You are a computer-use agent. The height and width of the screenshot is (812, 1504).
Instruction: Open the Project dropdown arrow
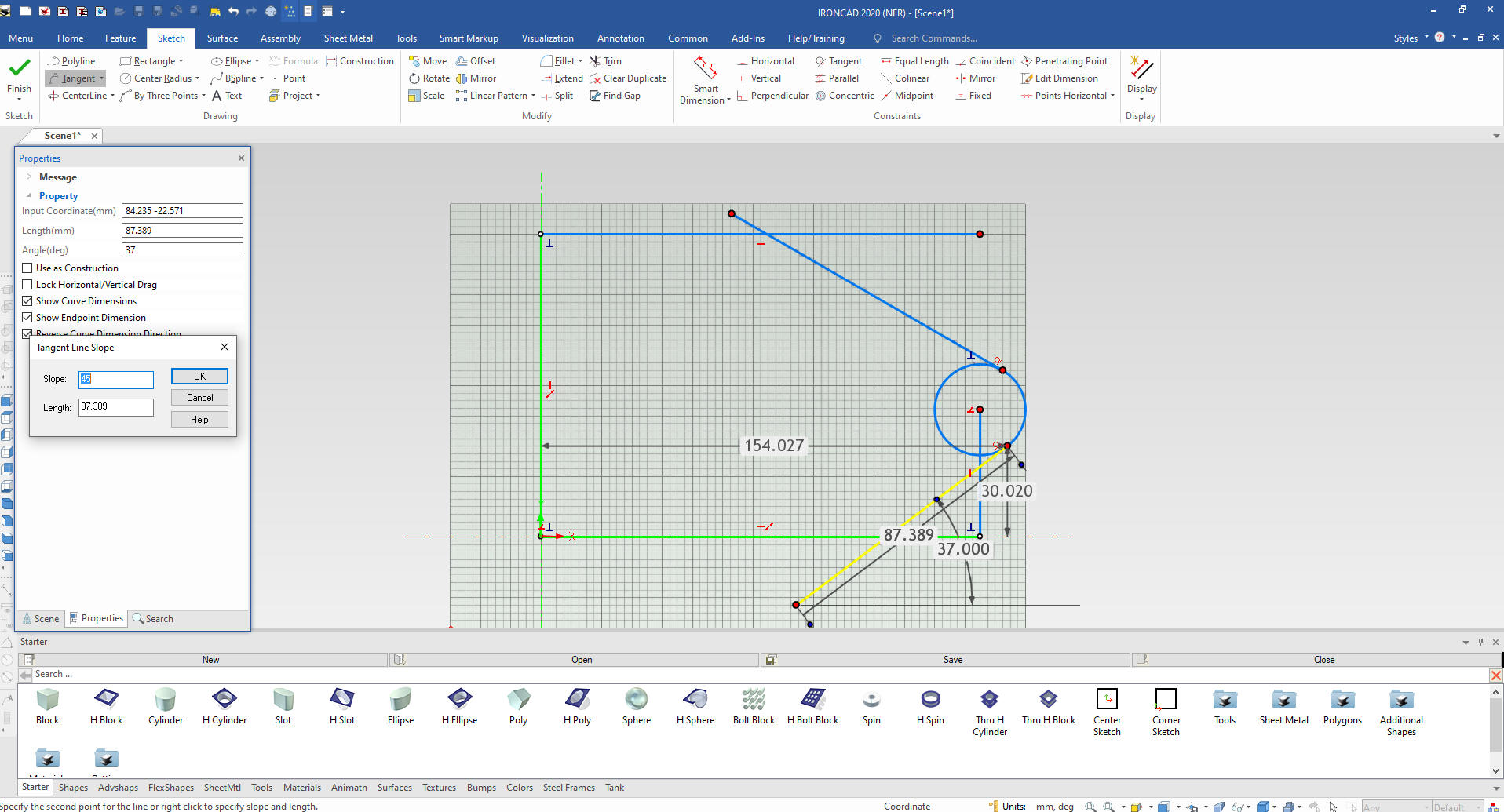pos(318,96)
